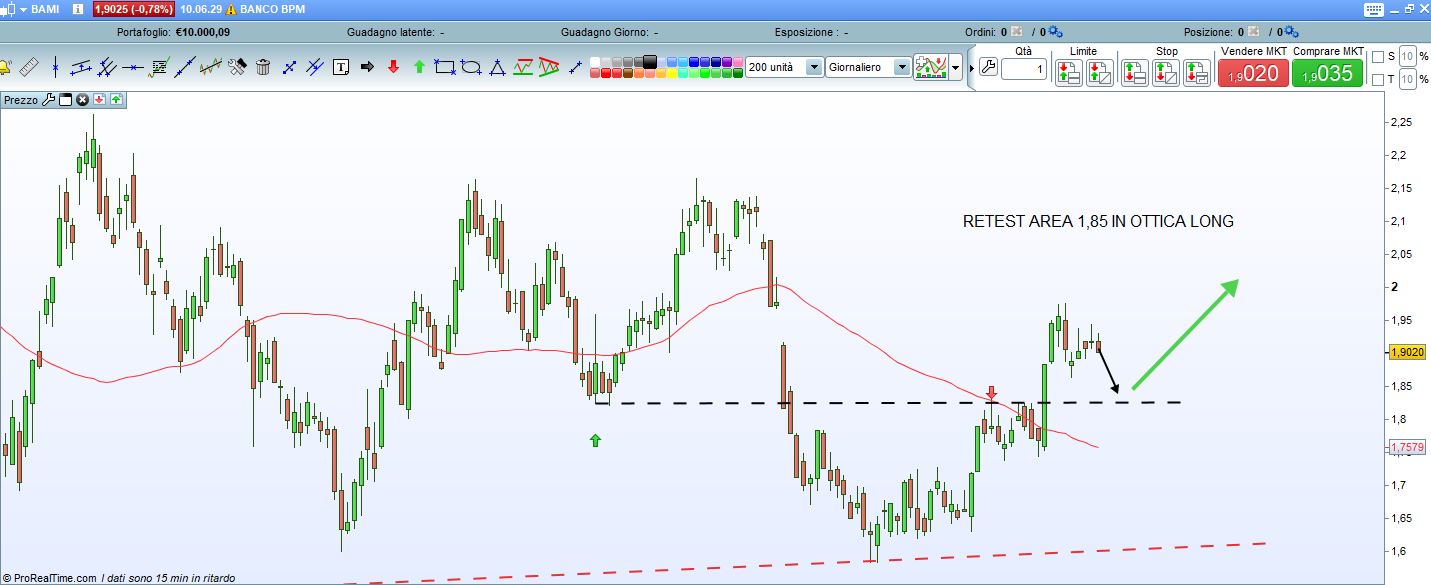The image size is (1431, 585).
Task: Tick the S percent checkbox
Action: pos(1378,57)
